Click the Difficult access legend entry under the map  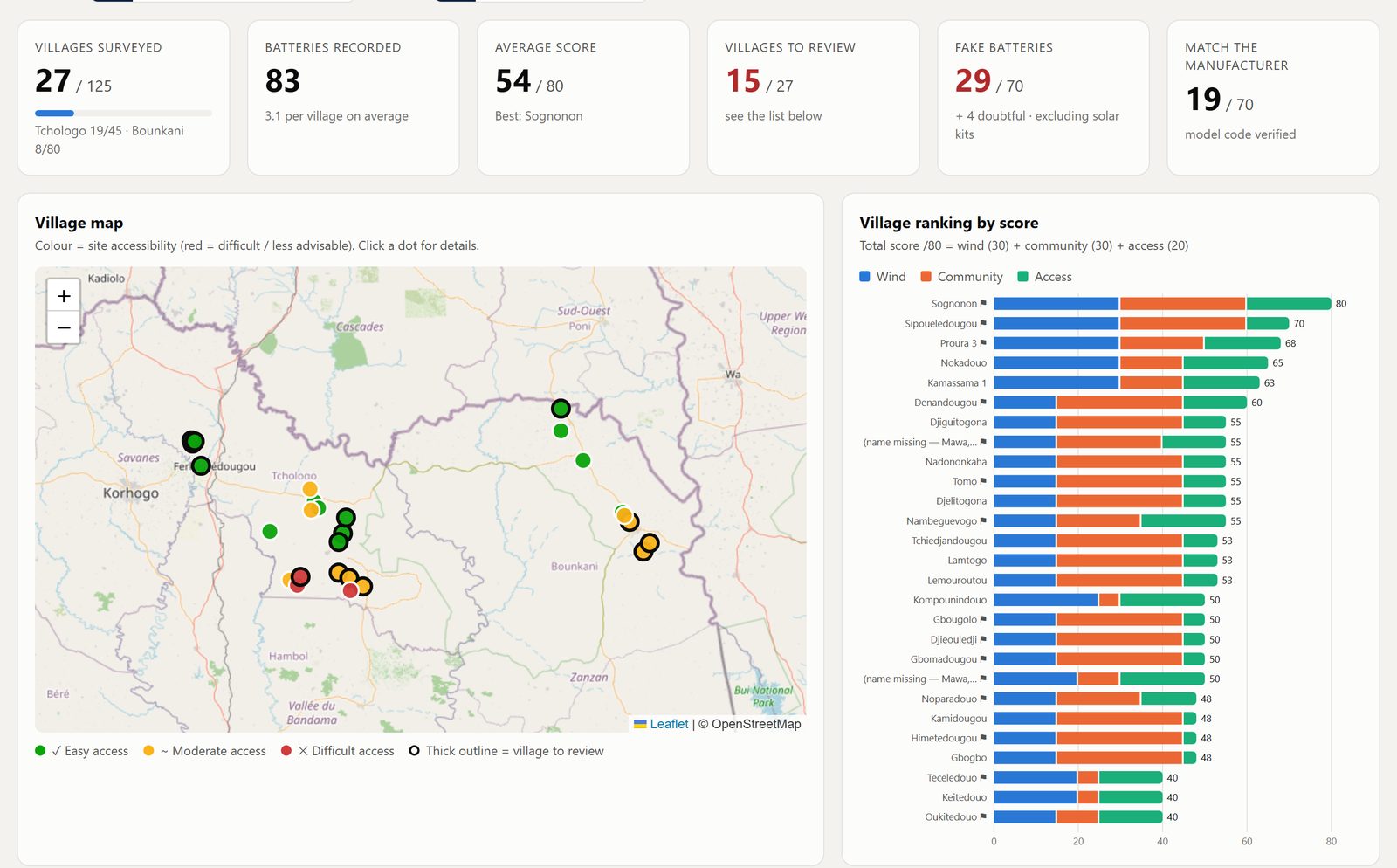[x=338, y=751]
